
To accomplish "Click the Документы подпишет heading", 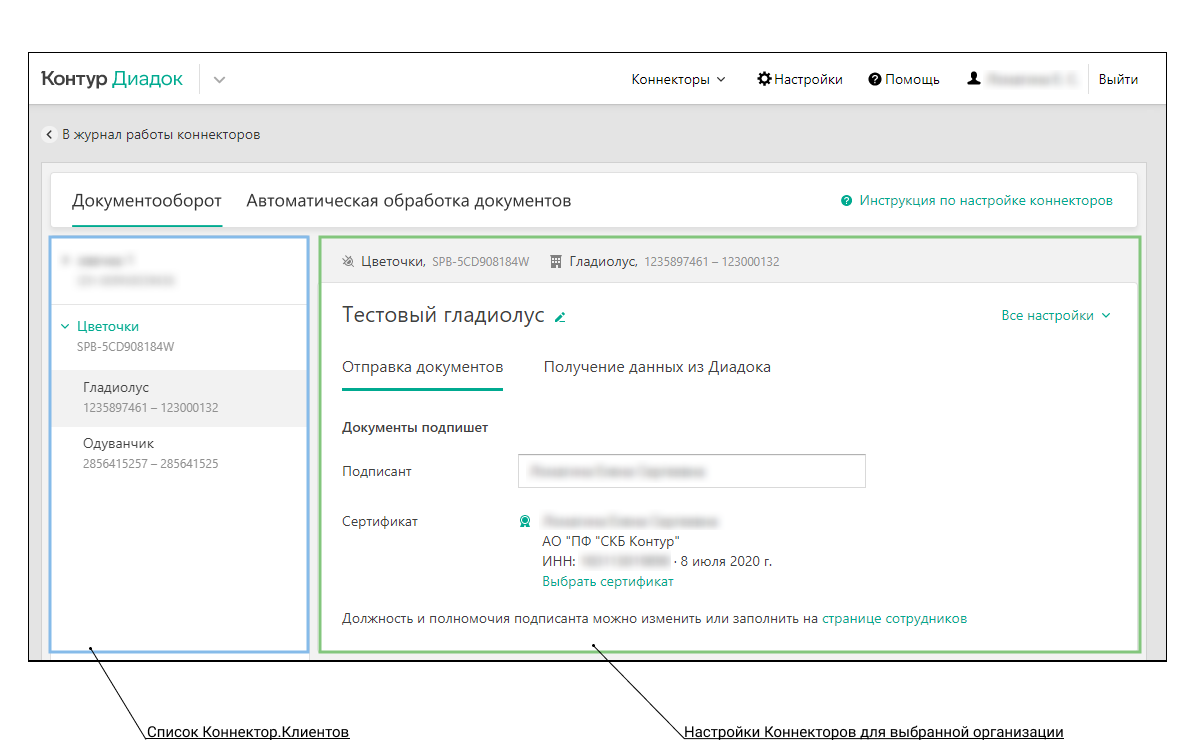I will [415, 427].
